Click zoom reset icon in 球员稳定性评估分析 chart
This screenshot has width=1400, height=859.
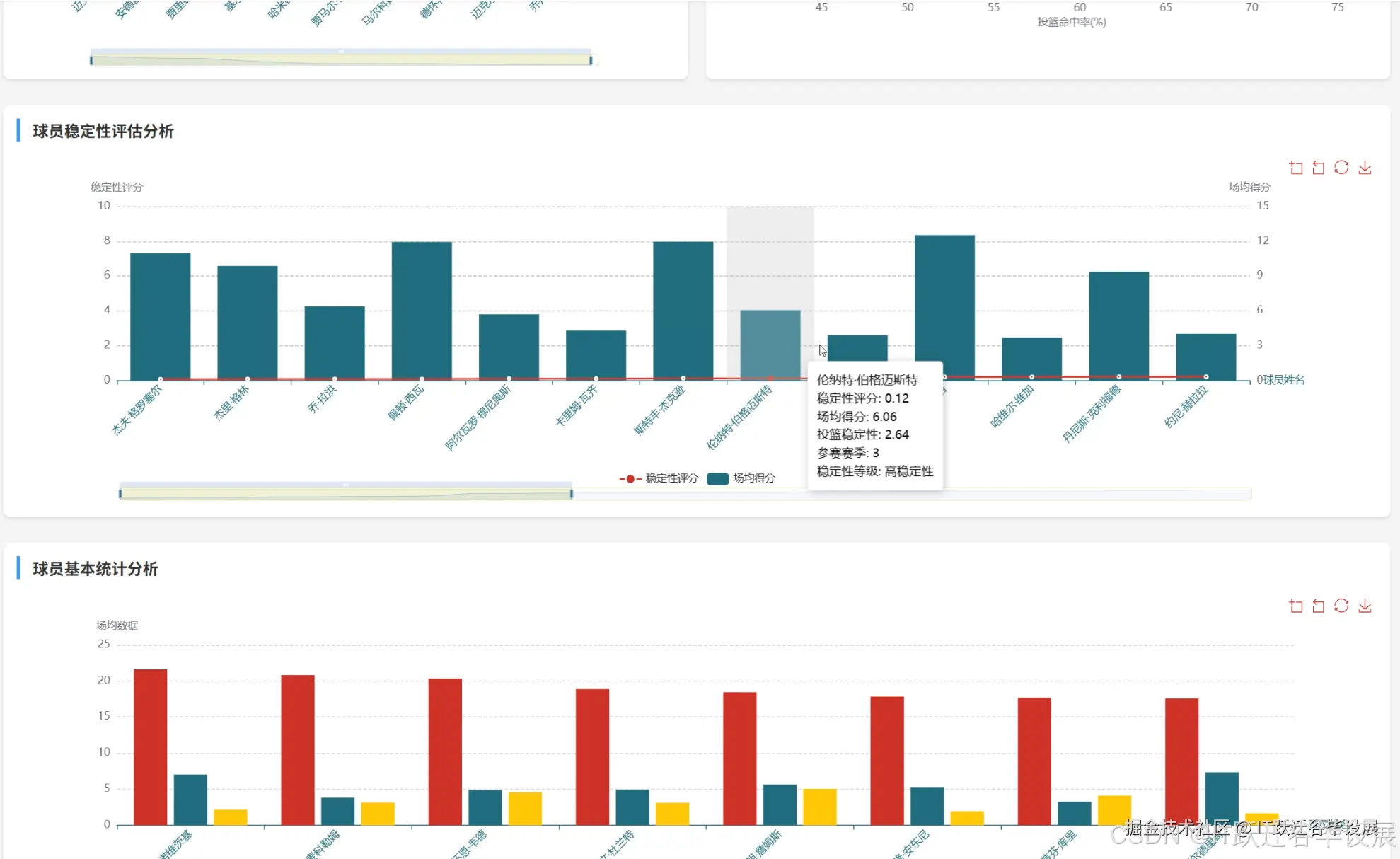pos(1319,168)
